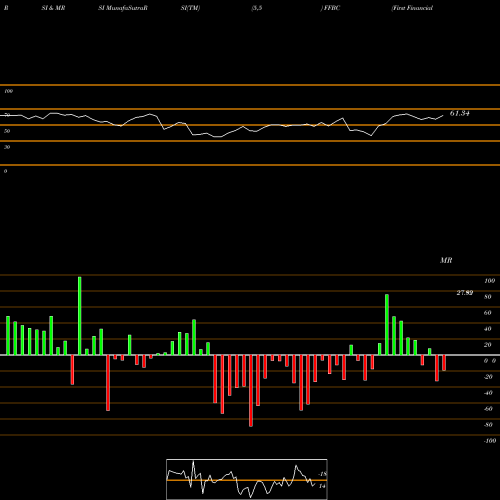The width and height of the screenshot is (500, 500).
Task: Click the SI & MR header text
Action: click(53, 8)
